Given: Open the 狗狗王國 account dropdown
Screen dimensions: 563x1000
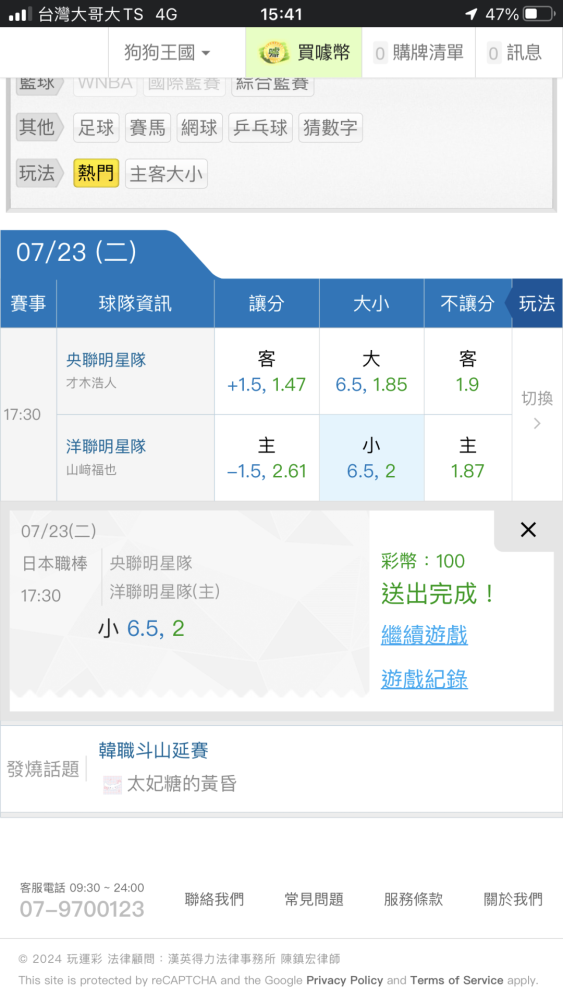Looking at the screenshot, I should point(167,52).
